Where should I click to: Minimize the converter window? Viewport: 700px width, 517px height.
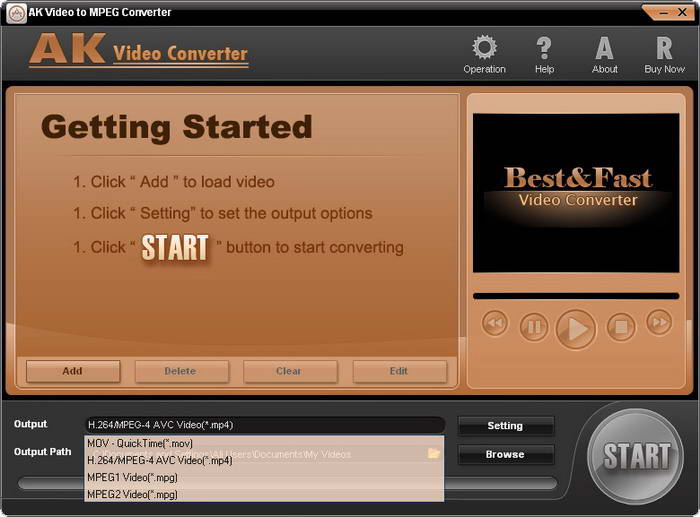tap(664, 13)
